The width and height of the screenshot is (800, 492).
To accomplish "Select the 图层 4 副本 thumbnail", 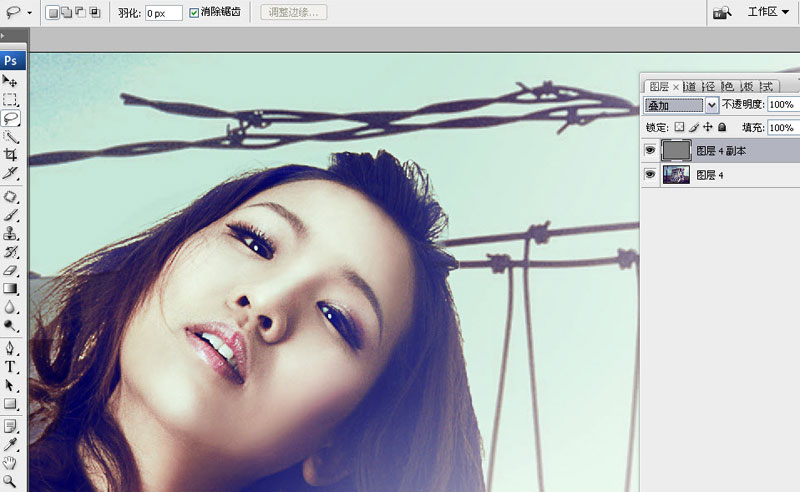I will point(676,151).
